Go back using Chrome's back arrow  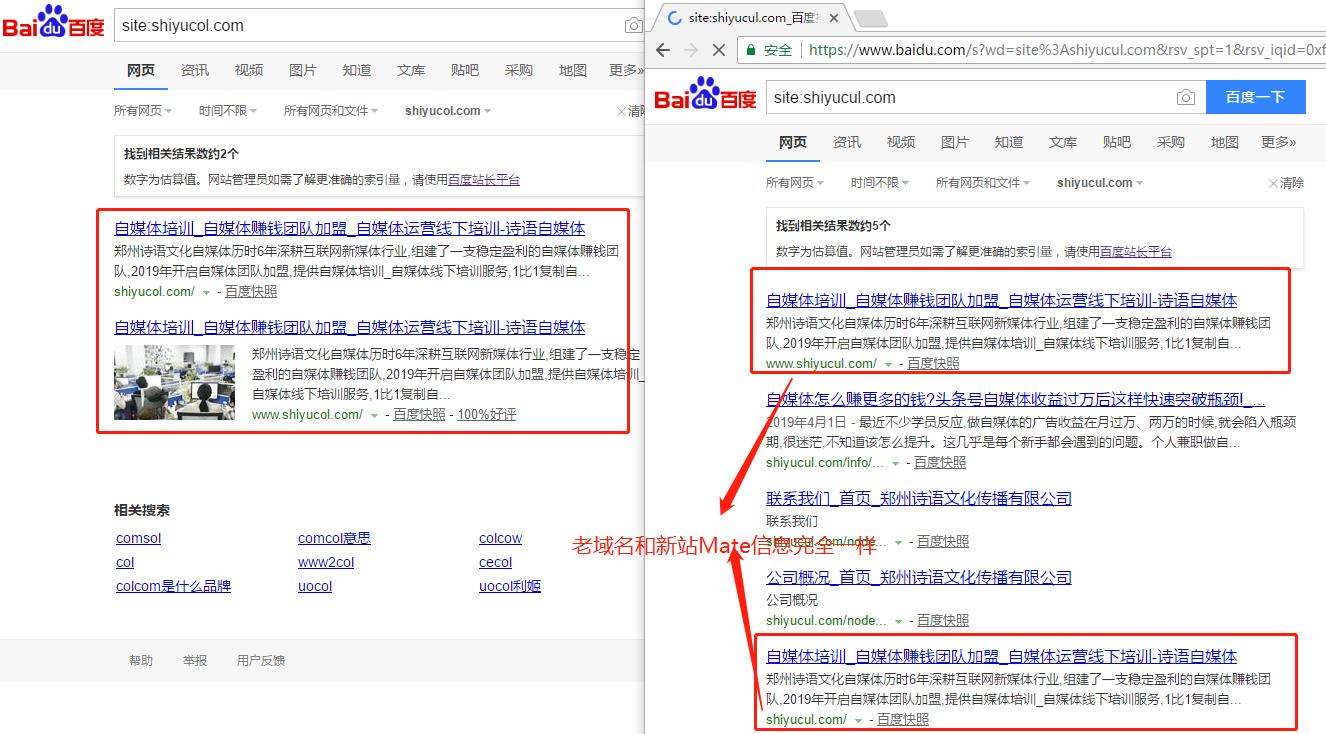pos(663,49)
